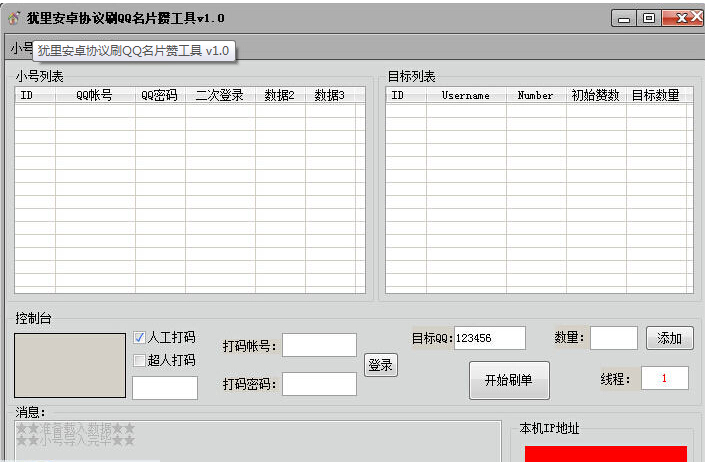Sort 小号列表 by ID column header
The image size is (705, 462).
coord(35,95)
